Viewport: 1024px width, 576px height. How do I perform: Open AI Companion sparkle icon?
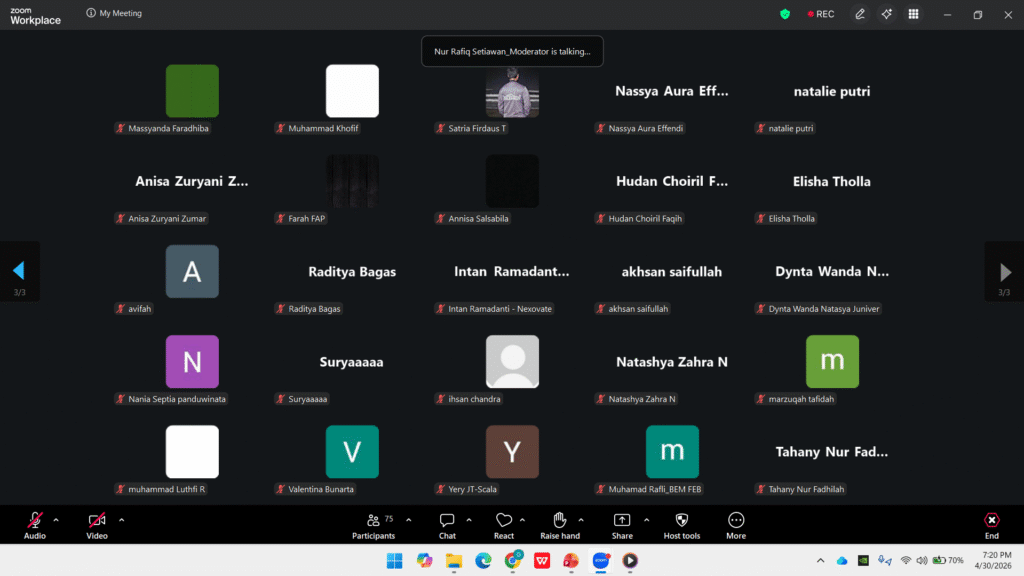[x=886, y=14]
